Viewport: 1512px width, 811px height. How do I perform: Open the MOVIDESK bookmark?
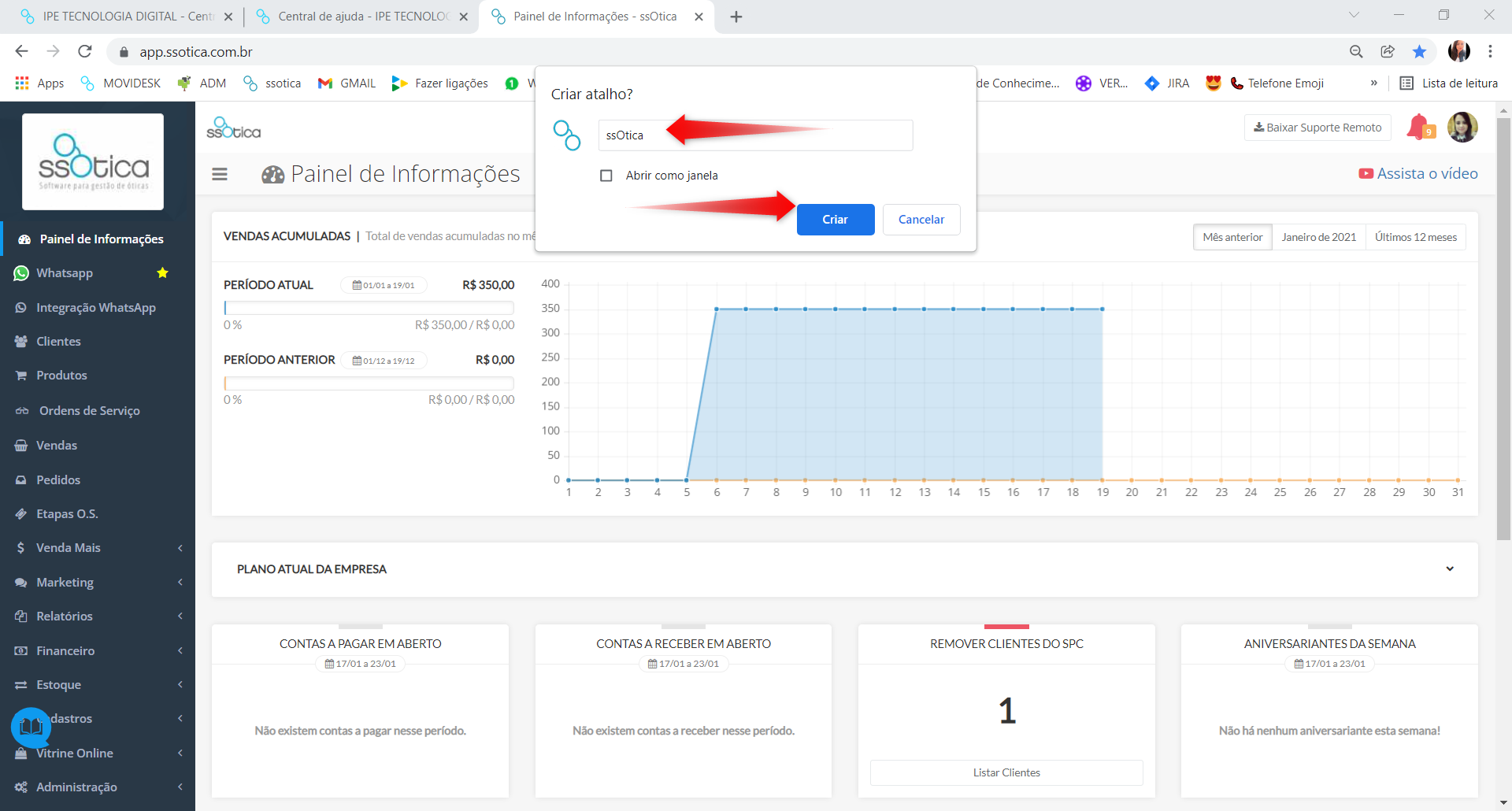coord(120,83)
